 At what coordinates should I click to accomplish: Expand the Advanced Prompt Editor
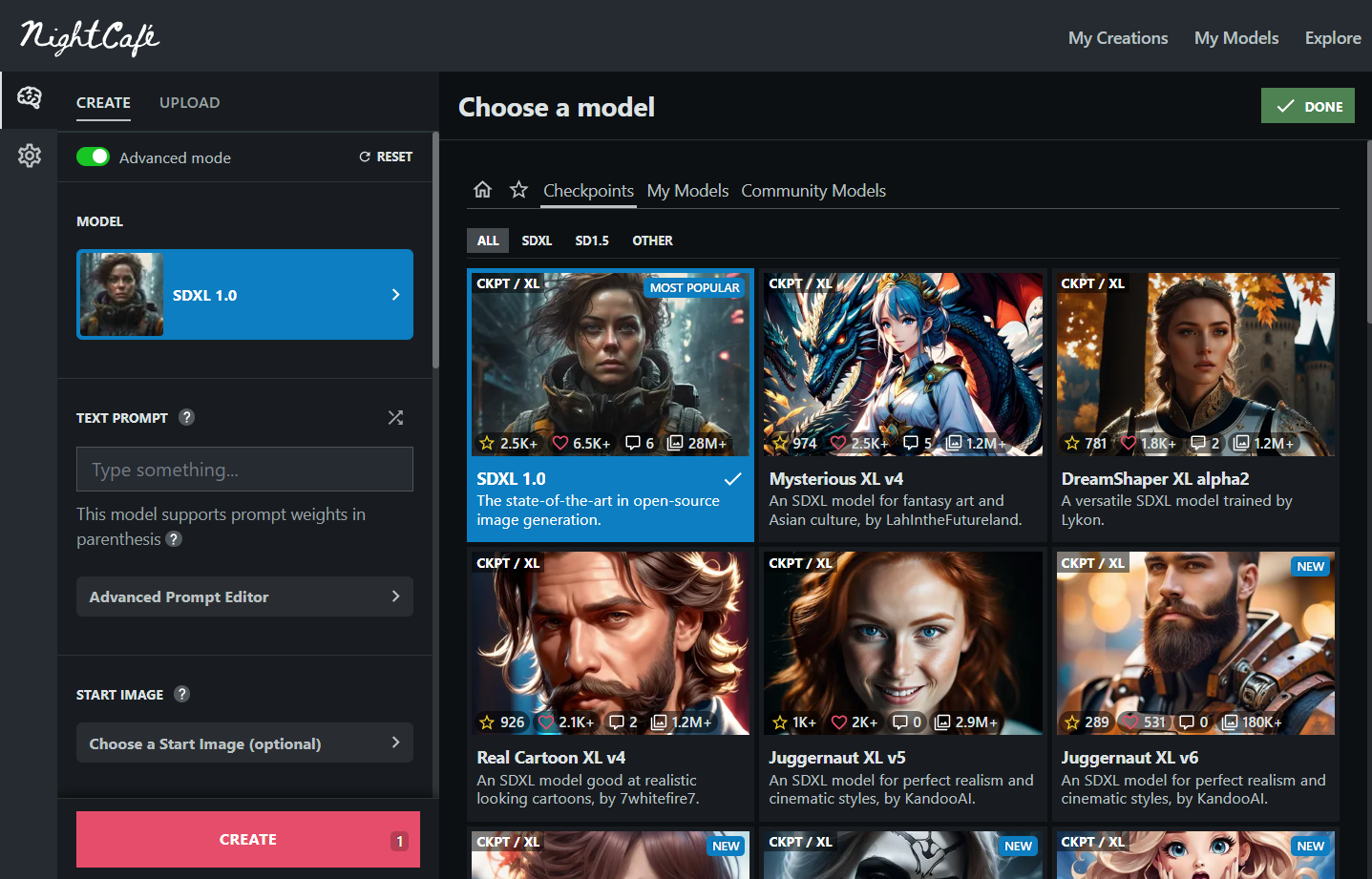(244, 596)
